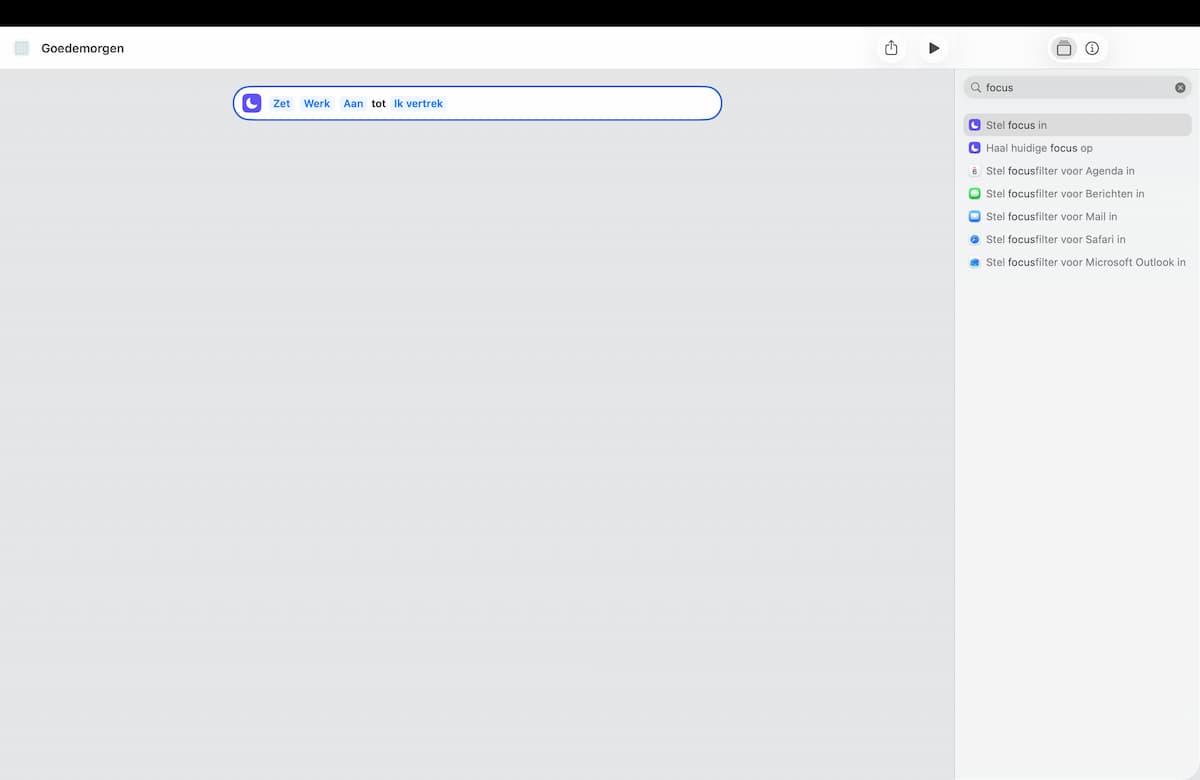The image size is (1200, 780).
Task: Click into the focus search text field
Action: [1077, 88]
